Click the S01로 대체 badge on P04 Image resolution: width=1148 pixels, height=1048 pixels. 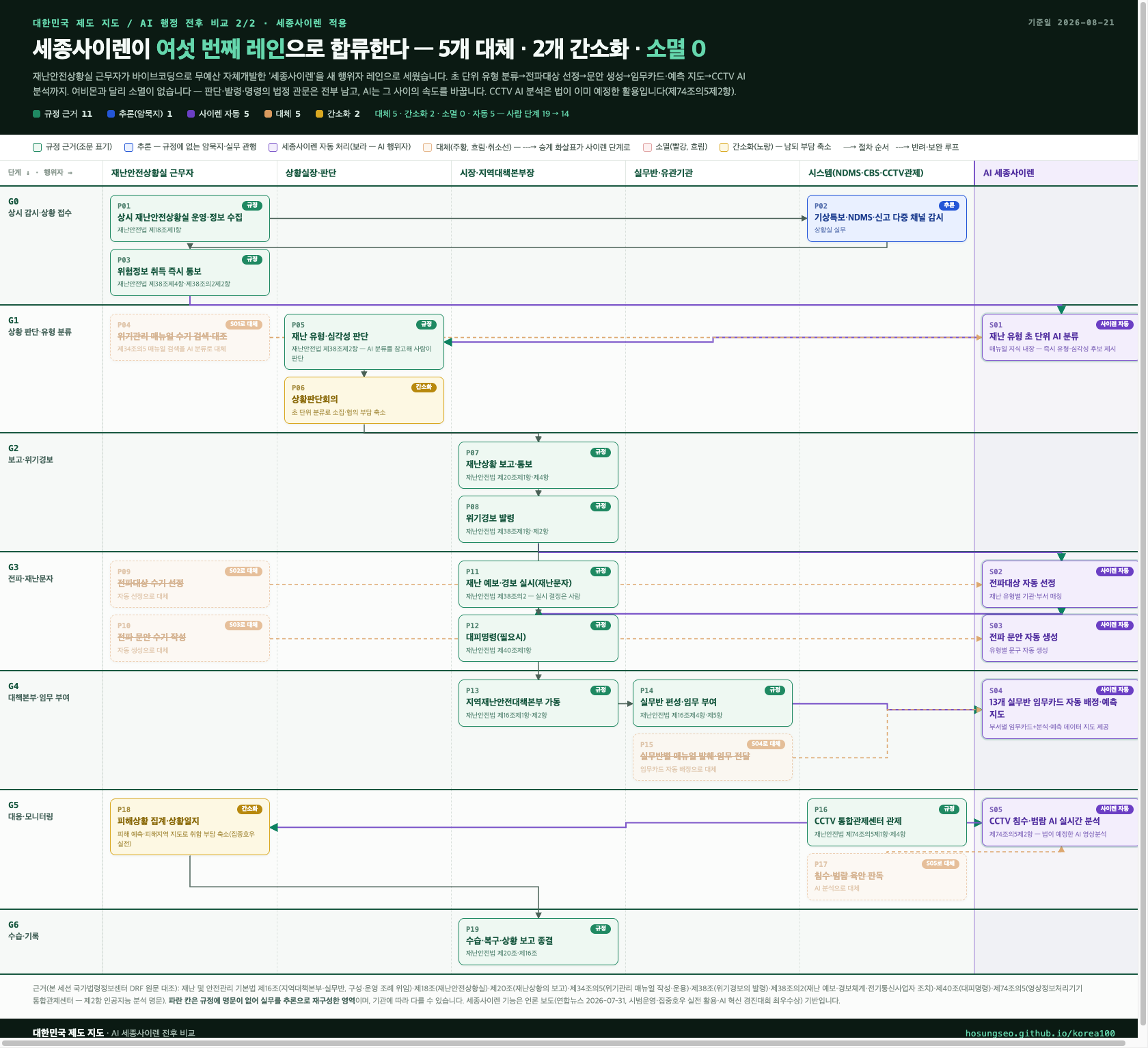[x=244, y=325]
